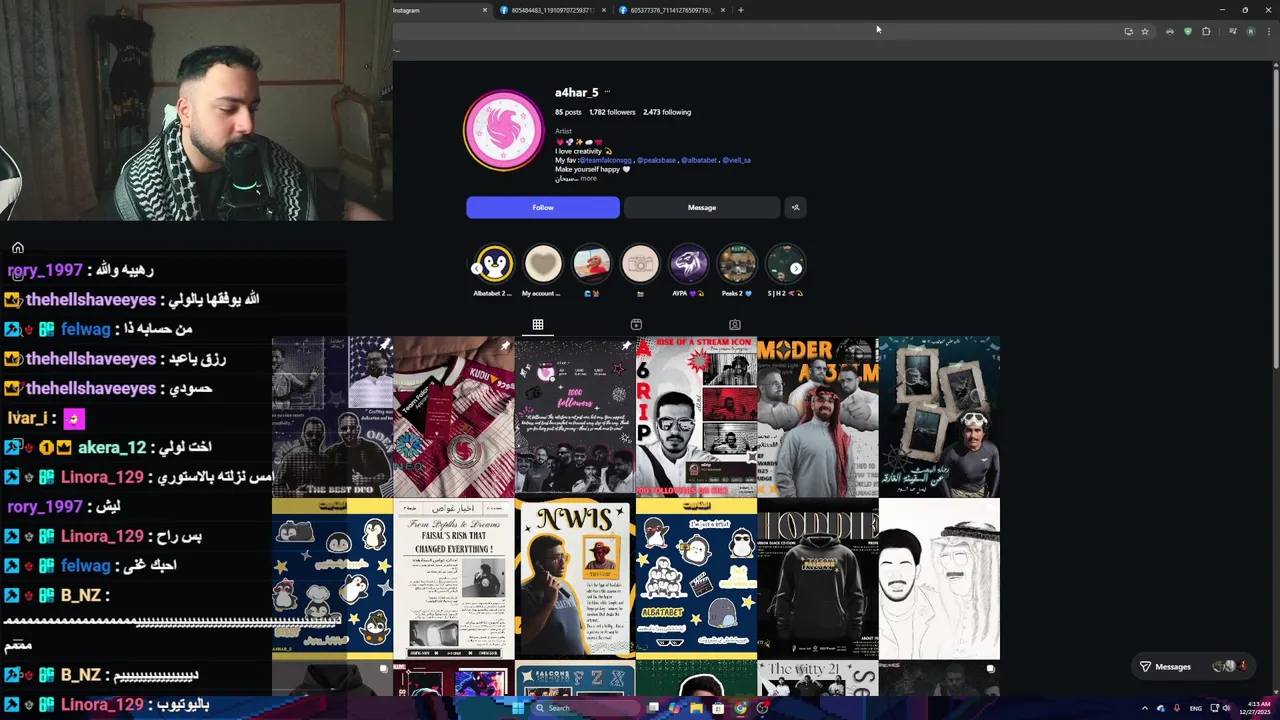Open the Peaks 2 story highlight
Viewport: 1280px width, 720px height.
737,265
